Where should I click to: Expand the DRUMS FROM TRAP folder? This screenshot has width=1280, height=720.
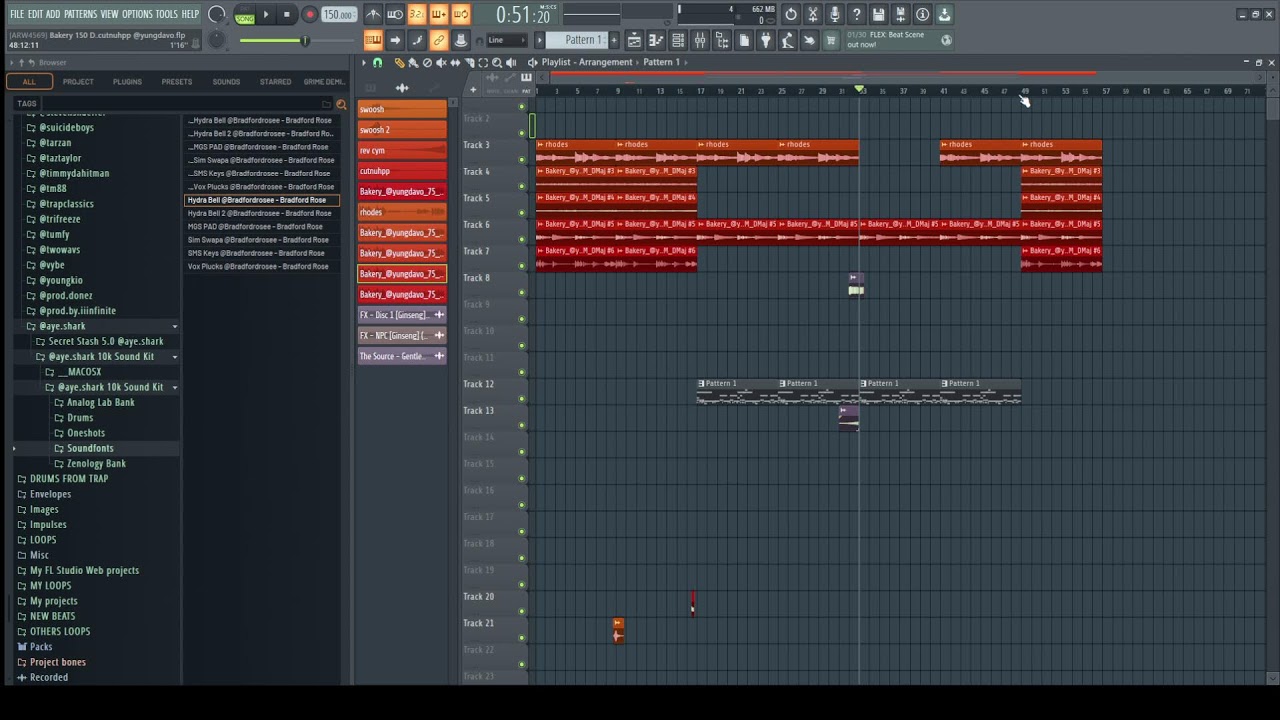[x=68, y=479]
